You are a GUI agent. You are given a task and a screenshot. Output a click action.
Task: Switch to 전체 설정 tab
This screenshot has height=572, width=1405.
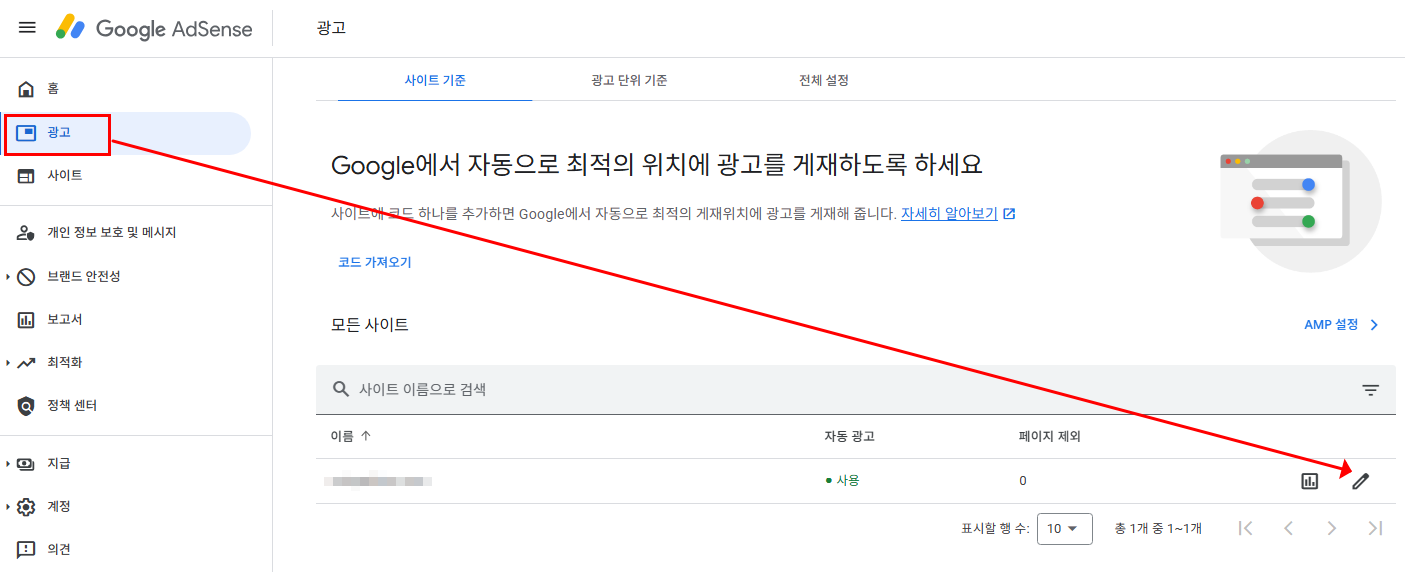pyautogui.click(x=823, y=80)
